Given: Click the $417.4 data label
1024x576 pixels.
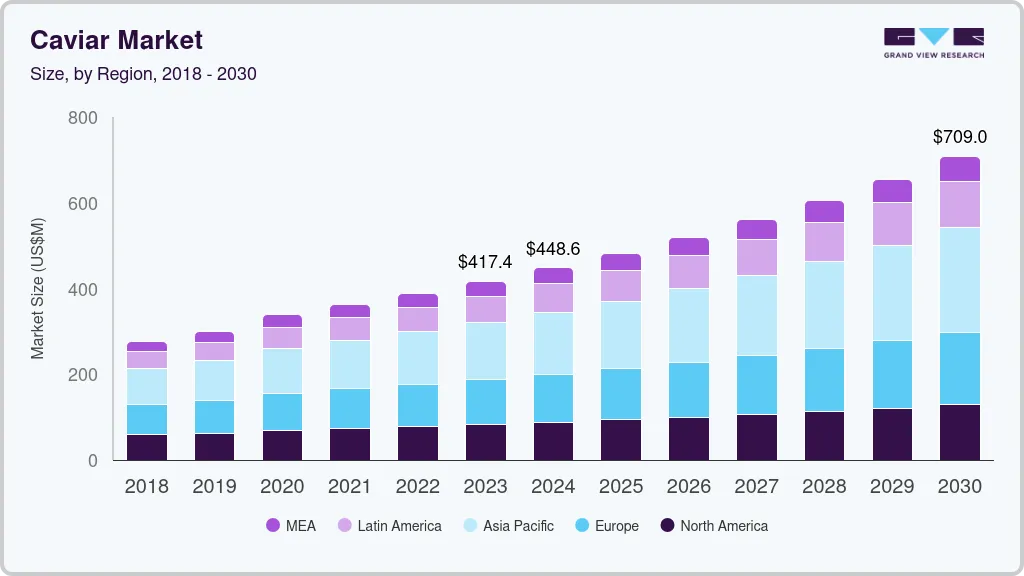Looking at the screenshot, I should [485, 262].
